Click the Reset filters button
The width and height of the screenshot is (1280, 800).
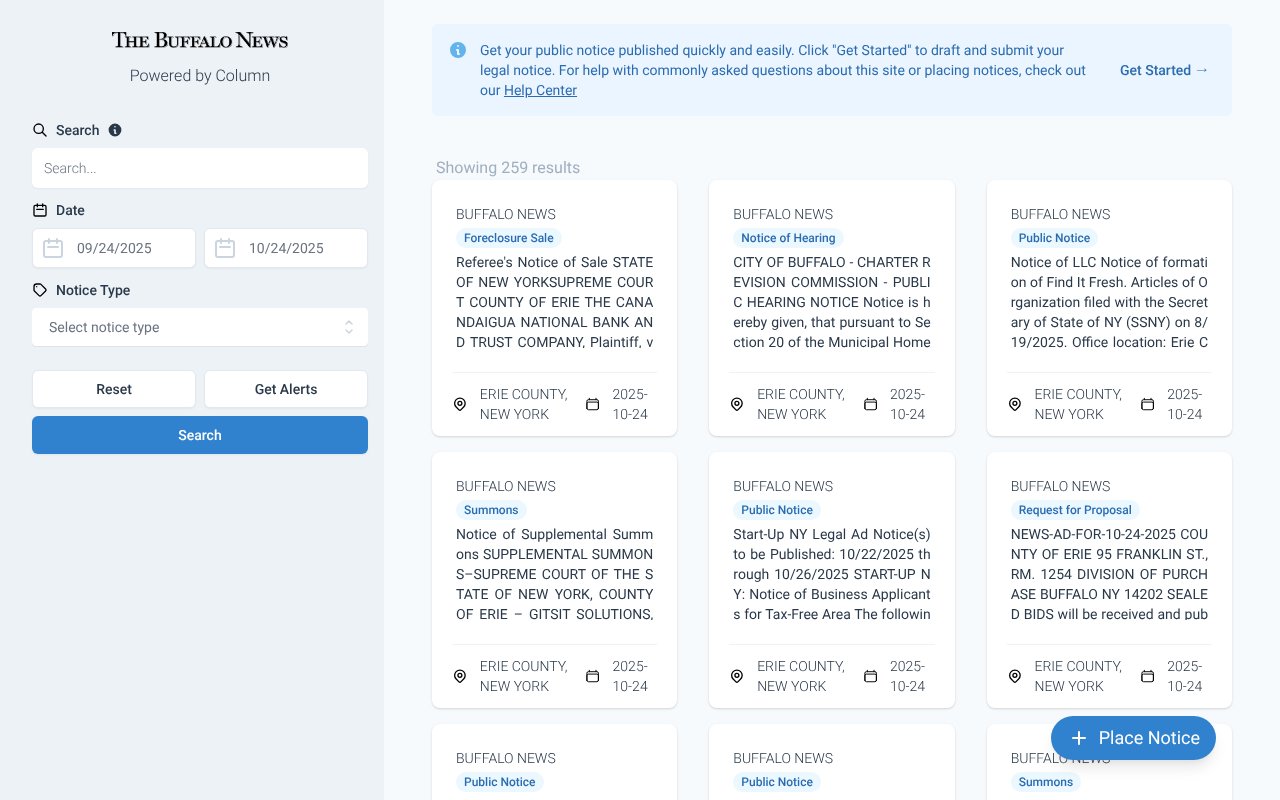(x=113, y=389)
